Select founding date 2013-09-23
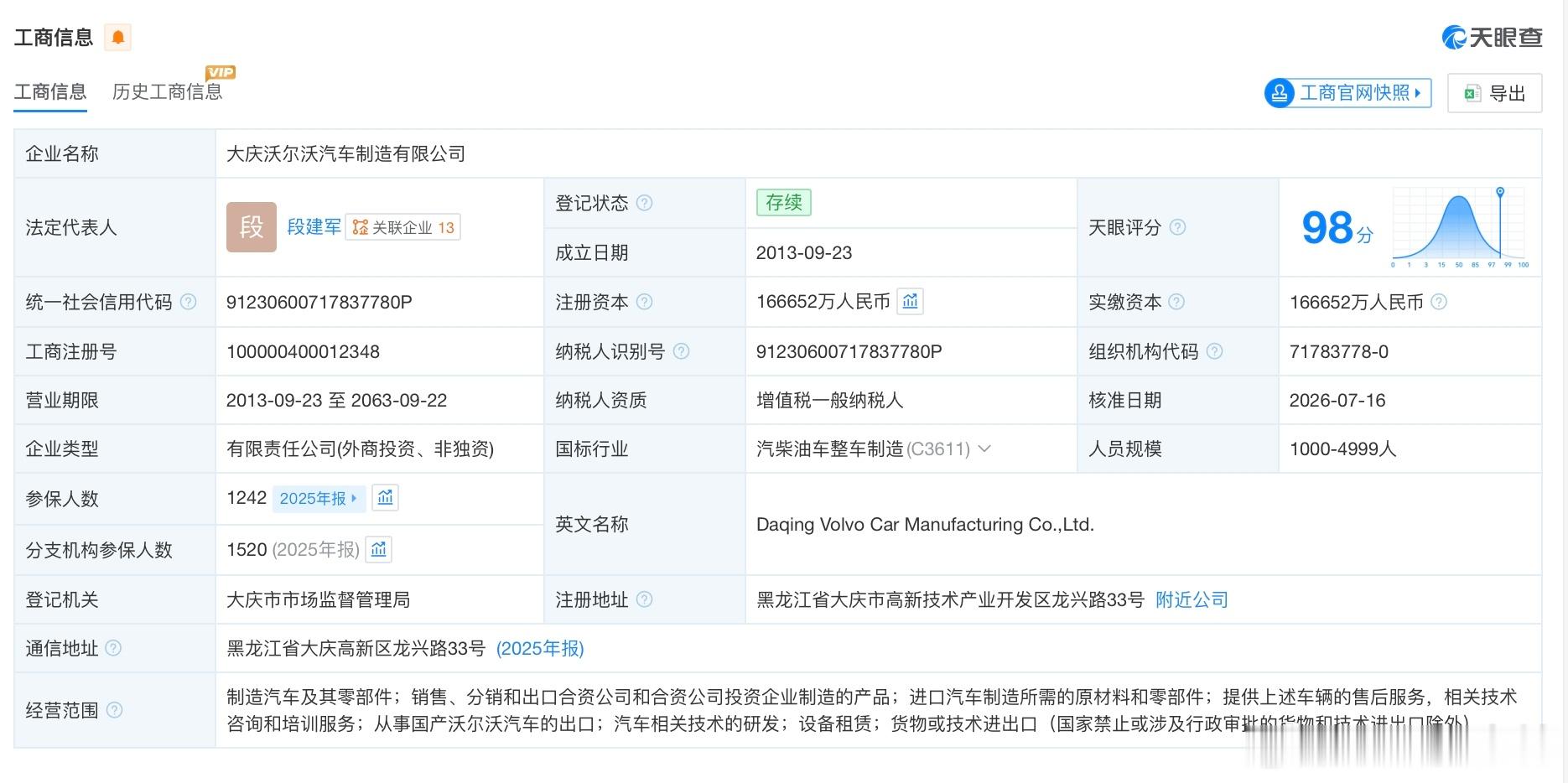This screenshot has width=1568, height=783. point(804,252)
